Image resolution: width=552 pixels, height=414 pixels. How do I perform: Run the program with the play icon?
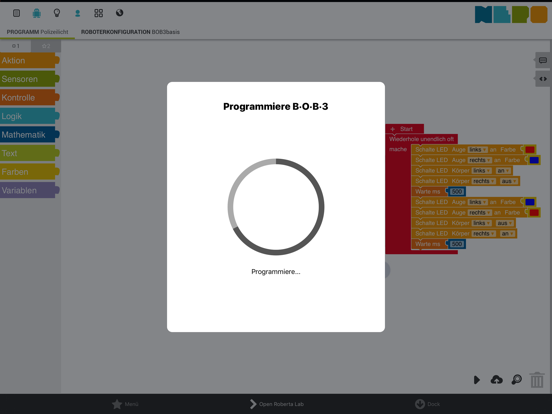477,380
